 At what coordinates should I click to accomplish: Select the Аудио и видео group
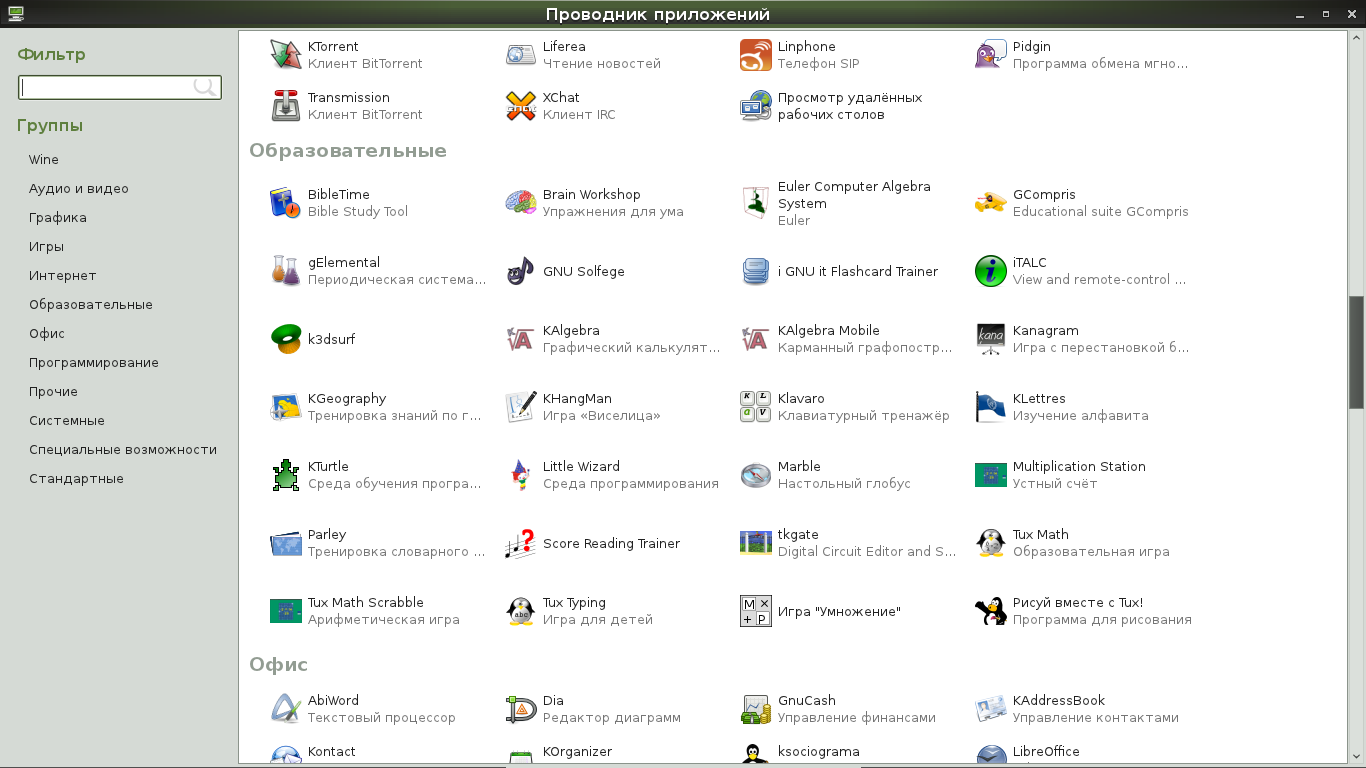coord(79,189)
